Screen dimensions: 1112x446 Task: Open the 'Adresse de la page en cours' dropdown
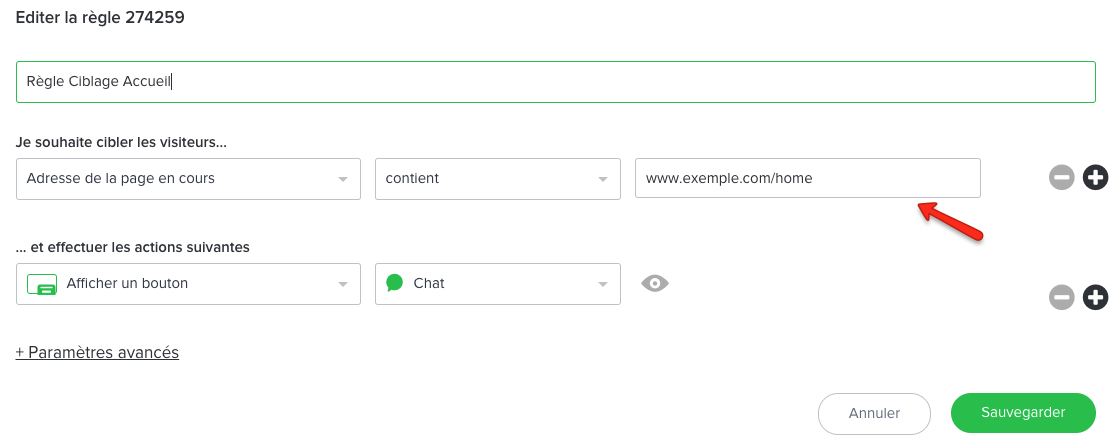(188, 179)
